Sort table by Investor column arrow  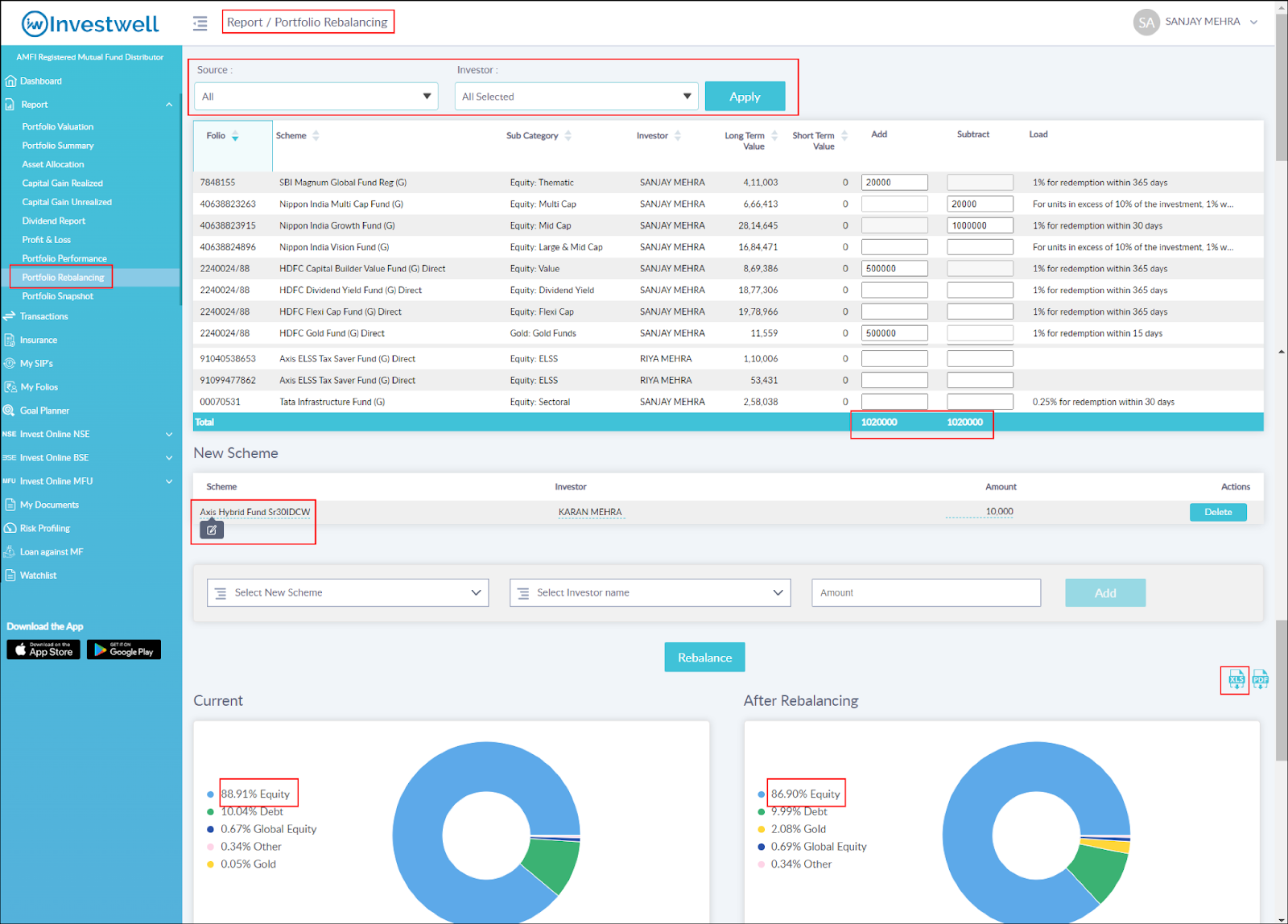point(678,136)
